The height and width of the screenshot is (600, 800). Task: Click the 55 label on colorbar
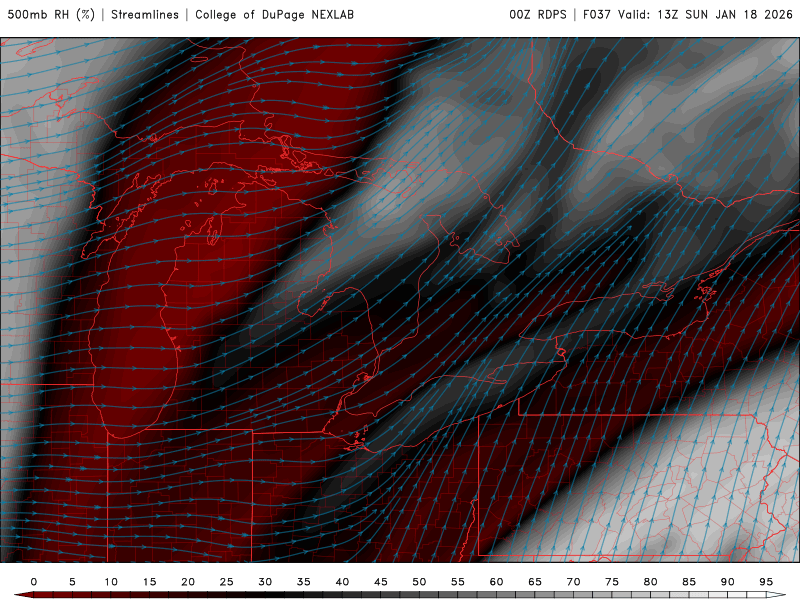coord(458,582)
